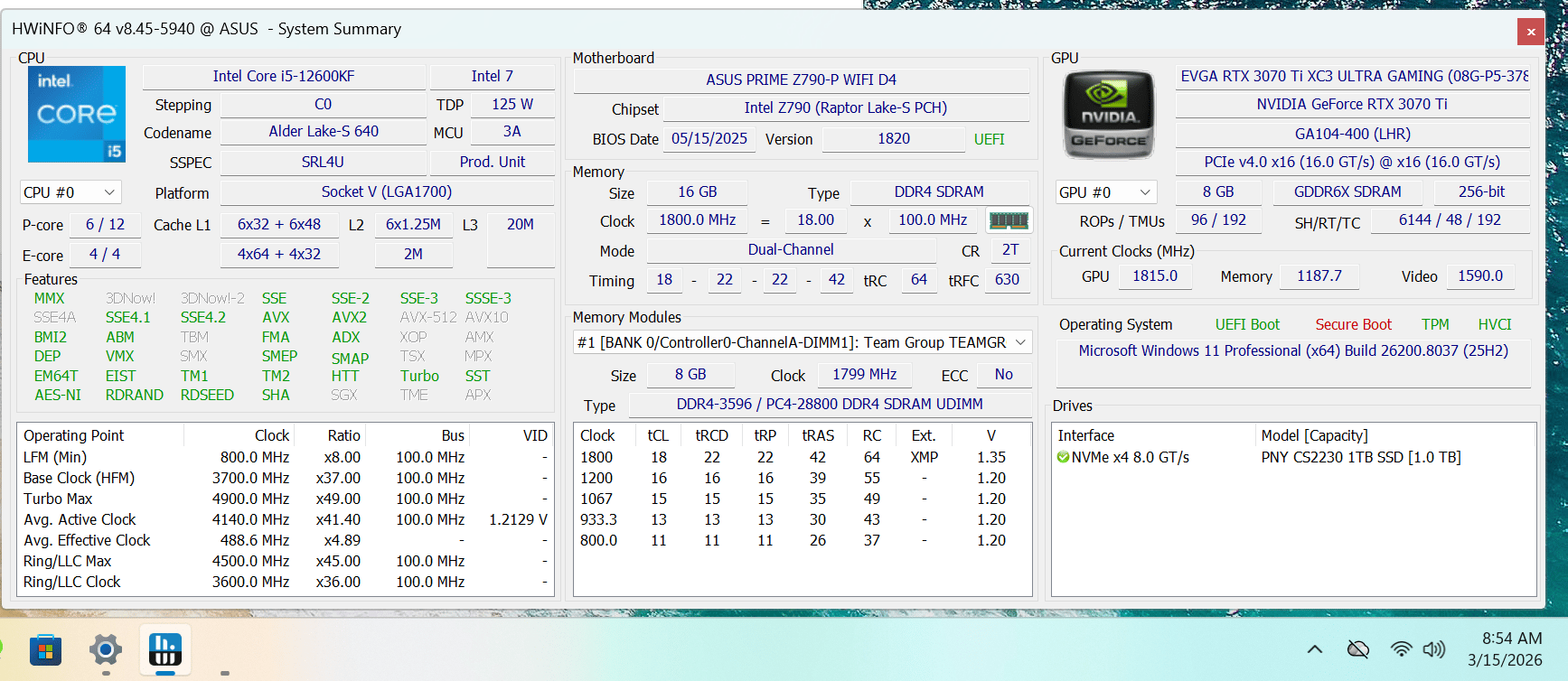This screenshot has width=1568, height=681.
Task: Click the green UEFI label beside the BIOS version
Action: point(989,139)
